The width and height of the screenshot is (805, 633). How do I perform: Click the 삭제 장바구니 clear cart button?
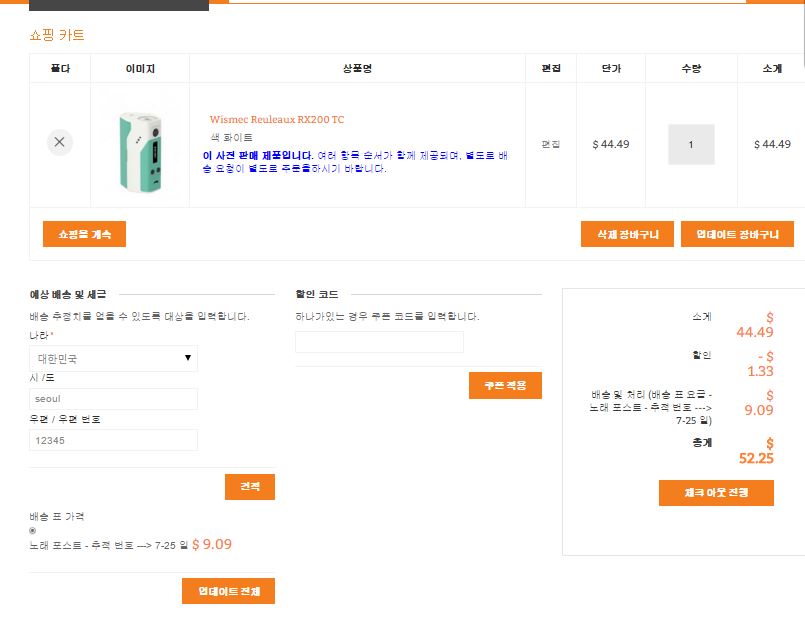click(x=627, y=234)
